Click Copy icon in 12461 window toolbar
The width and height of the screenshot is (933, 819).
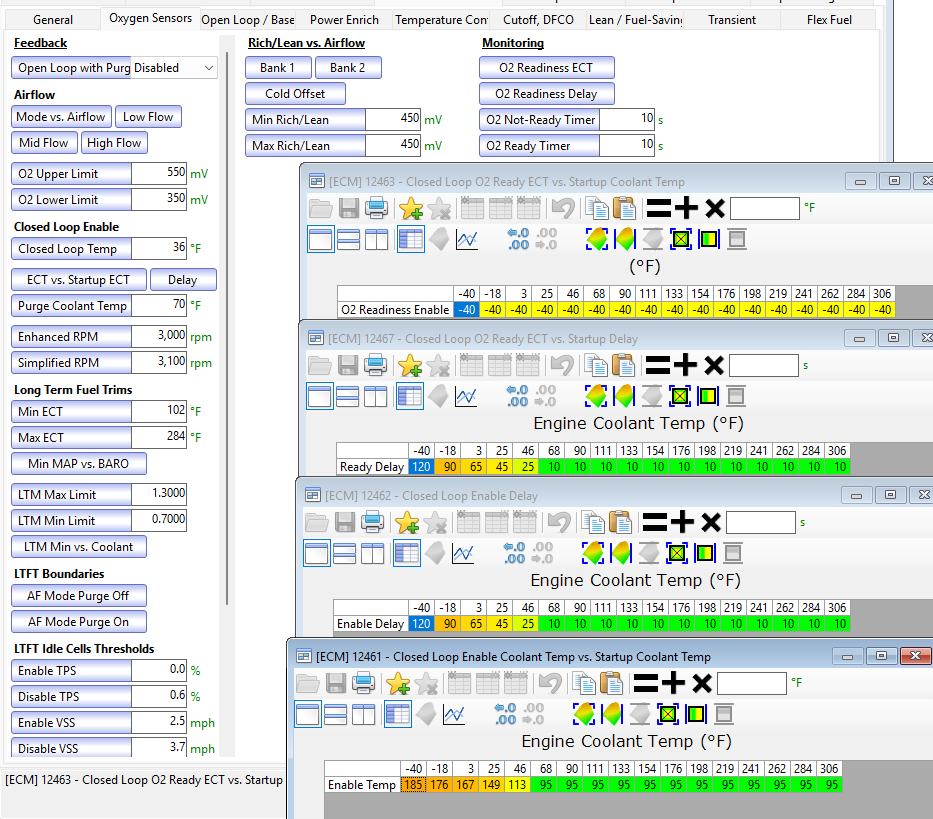point(583,683)
